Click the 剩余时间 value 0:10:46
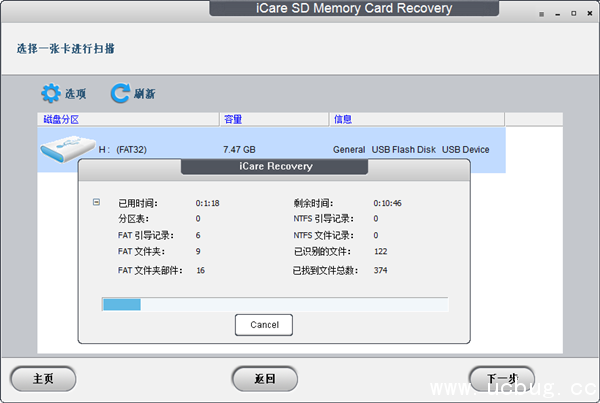 (387, 203)
